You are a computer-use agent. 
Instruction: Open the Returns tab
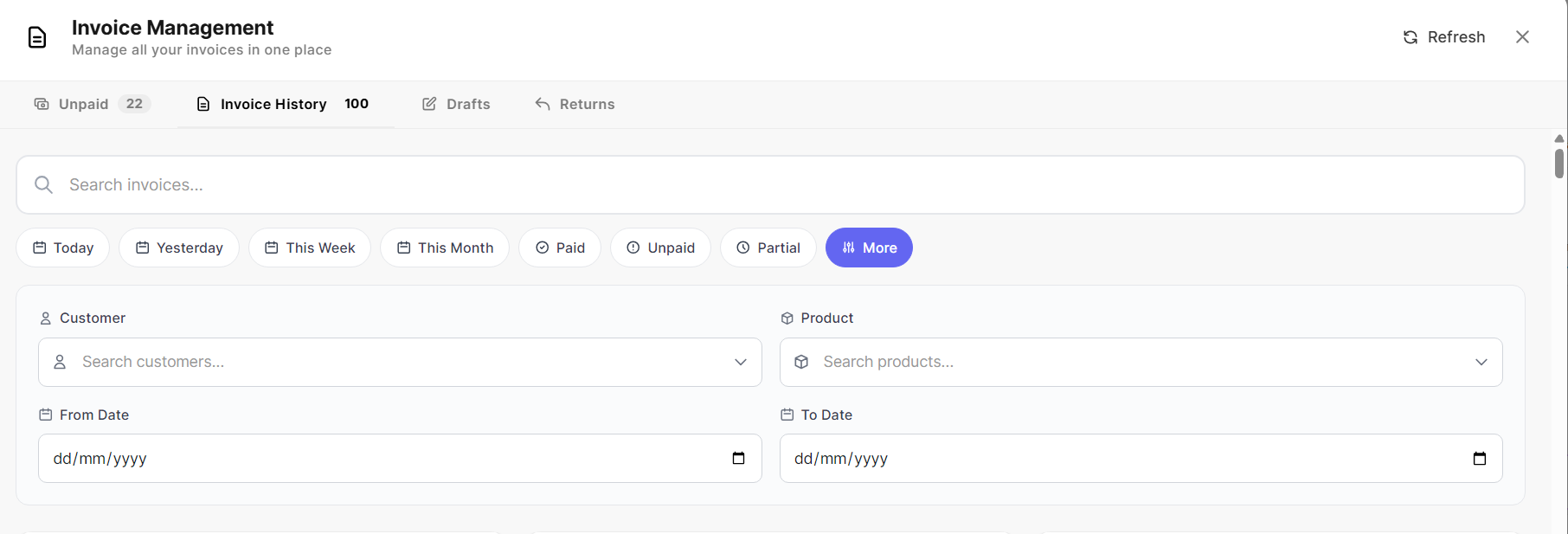(575, 104)
